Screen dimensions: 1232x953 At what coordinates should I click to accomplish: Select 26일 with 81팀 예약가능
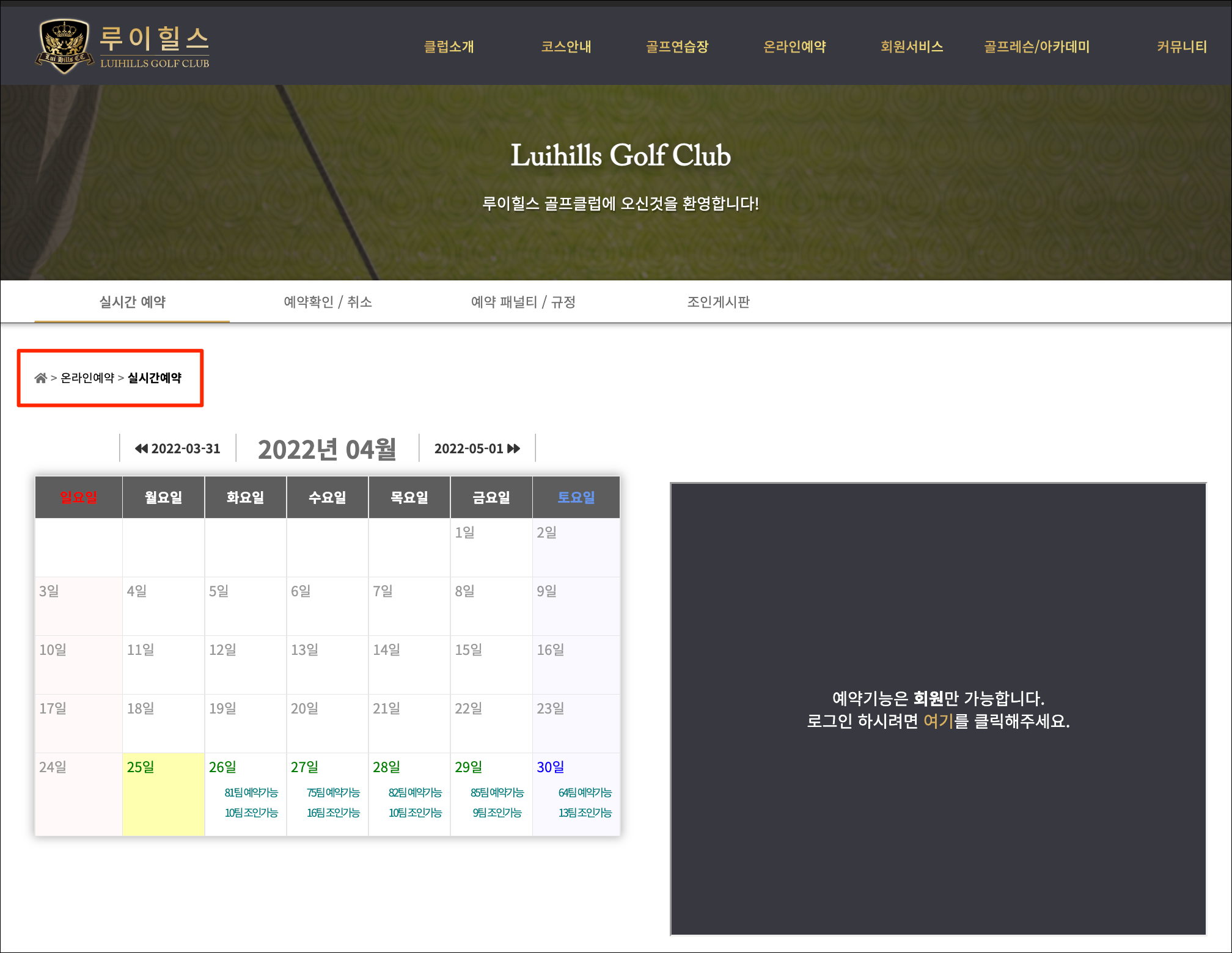251,792
